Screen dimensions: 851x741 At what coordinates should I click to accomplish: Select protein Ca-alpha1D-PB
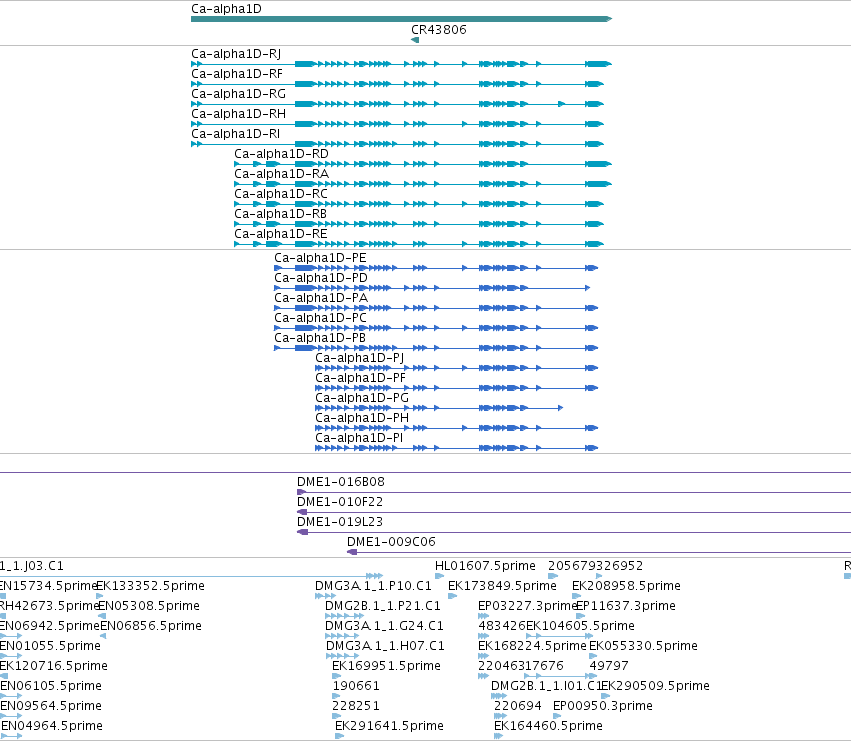[320, 338]
